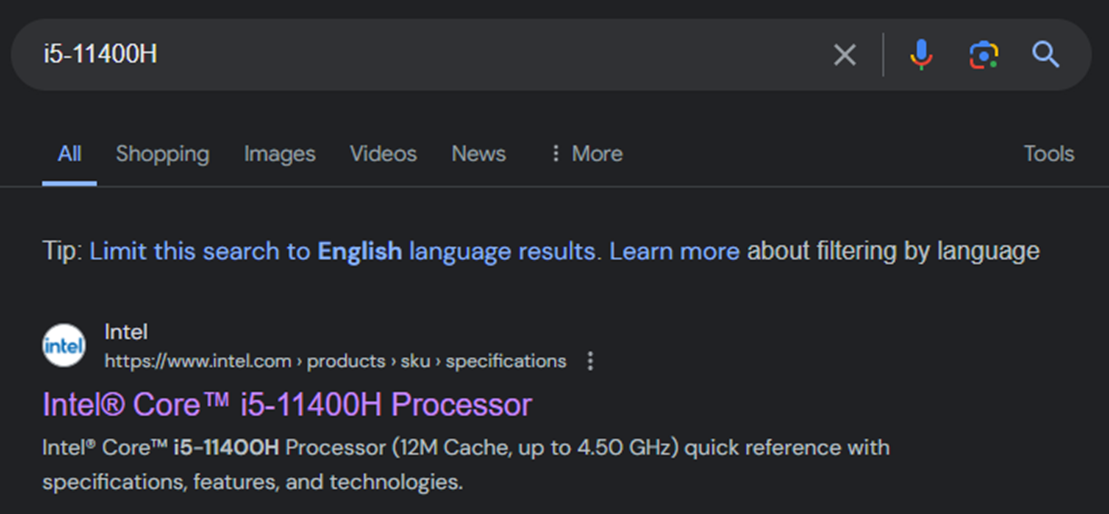Switch to the Images tab
Viewport: 1109px width, 514px height.
coord(279,154)
